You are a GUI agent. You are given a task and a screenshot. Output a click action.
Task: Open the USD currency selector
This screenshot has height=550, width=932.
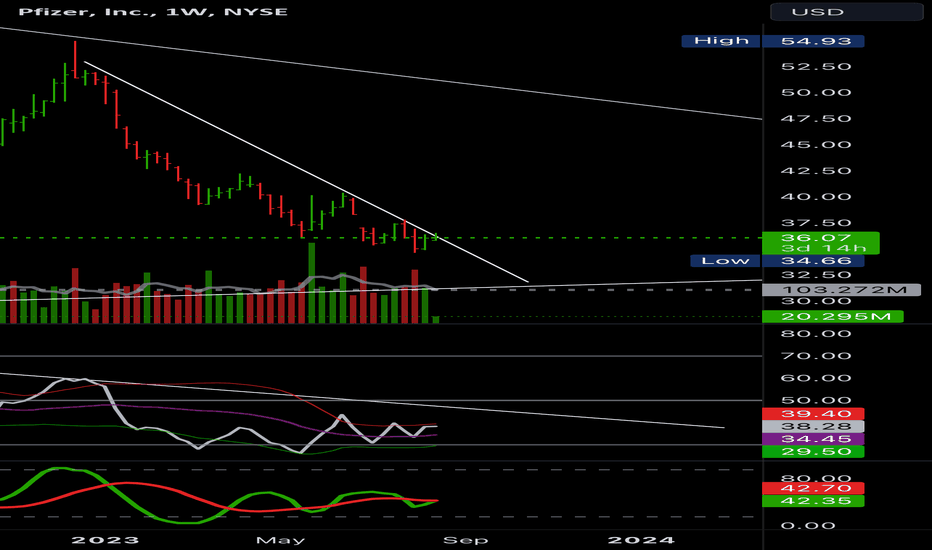point(846,12)
